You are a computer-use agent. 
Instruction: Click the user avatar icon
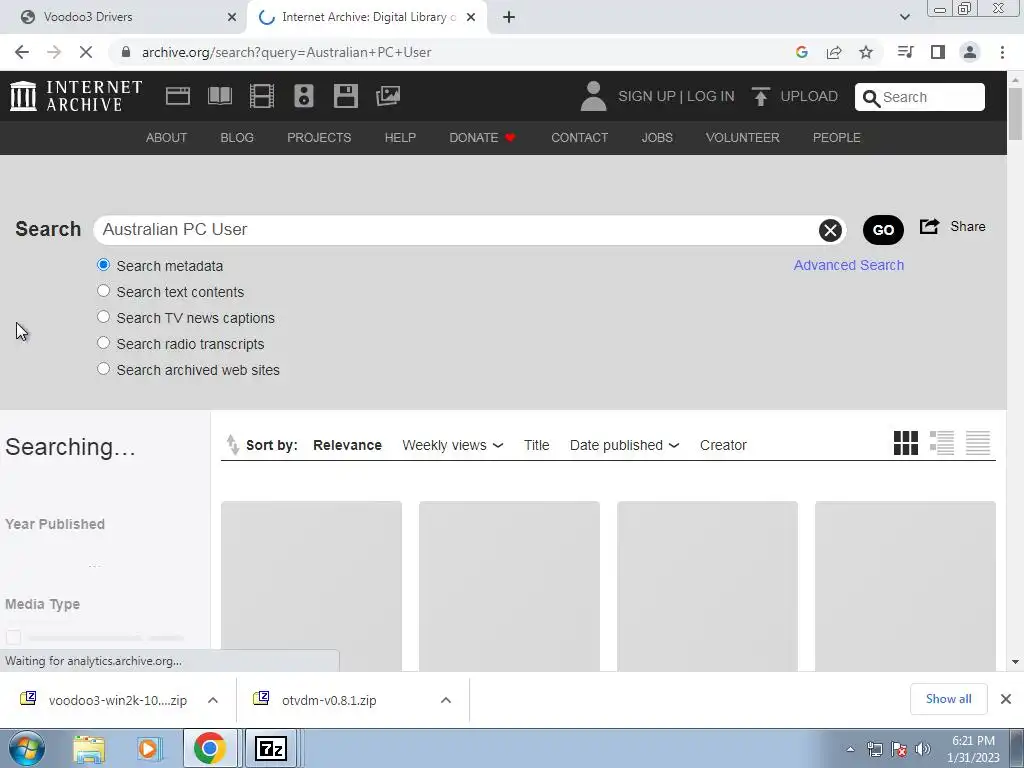coord(593,96)
